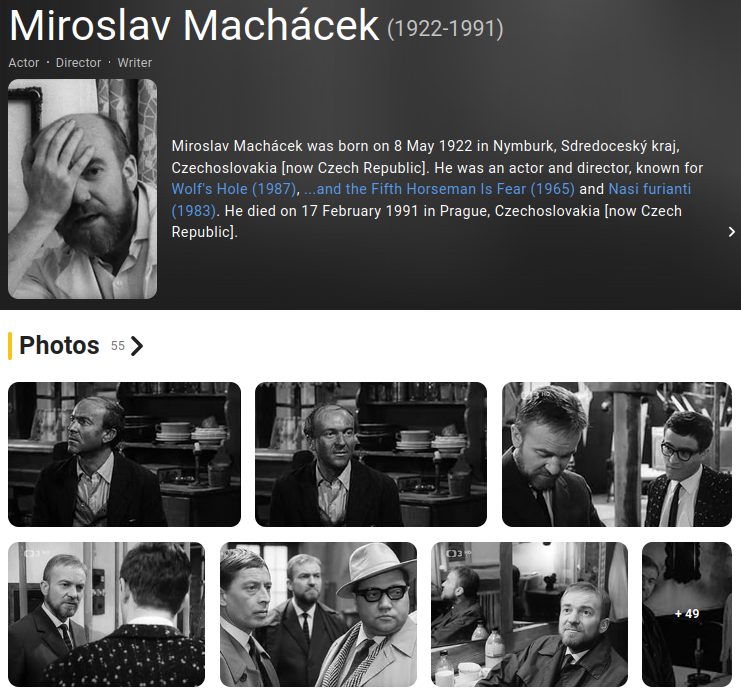Click the Director profession label
The image size is (741, 694).
click(78, 63)
